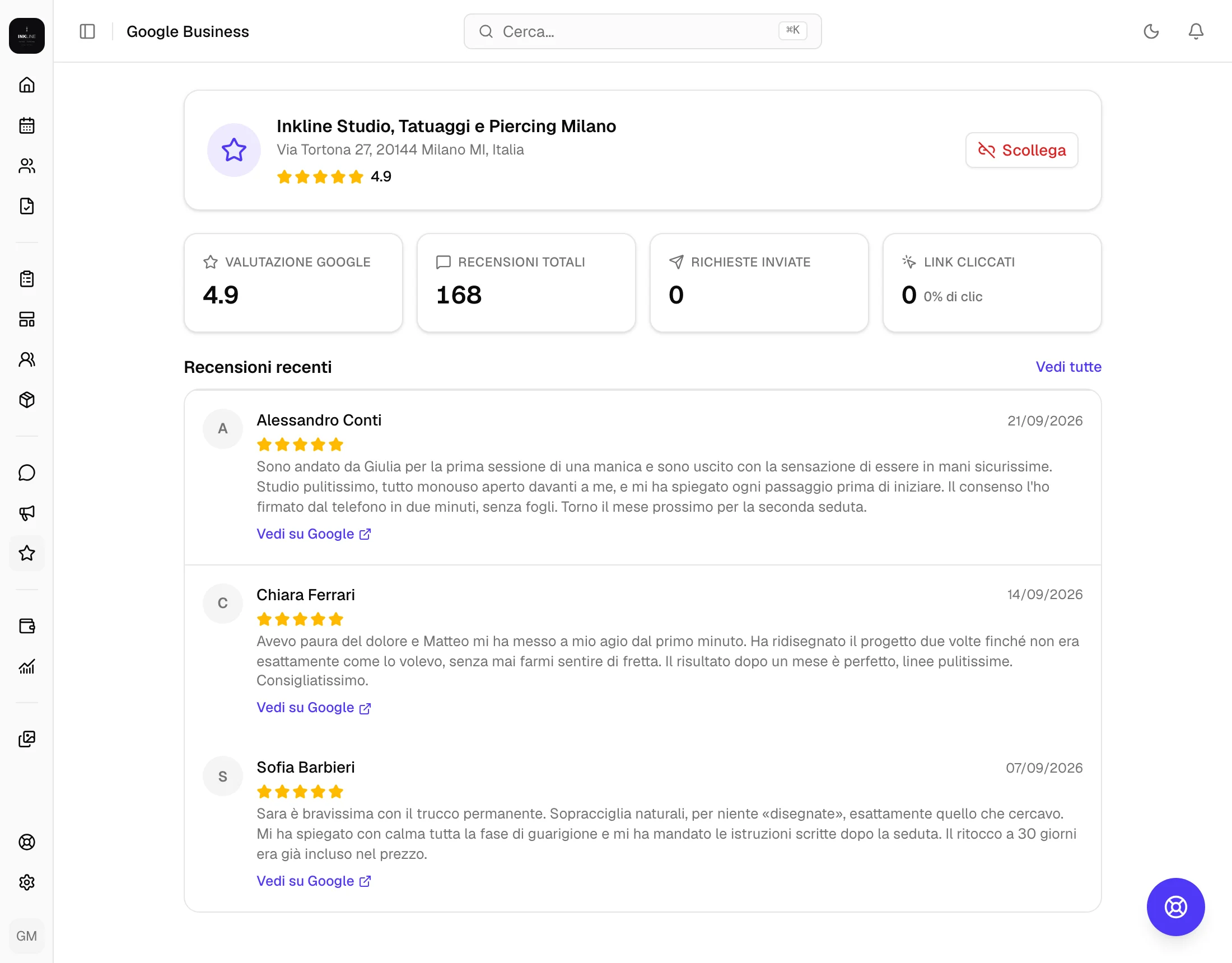
Task: Open the chat bubble icon in sidebar
Action: [26, 473]
